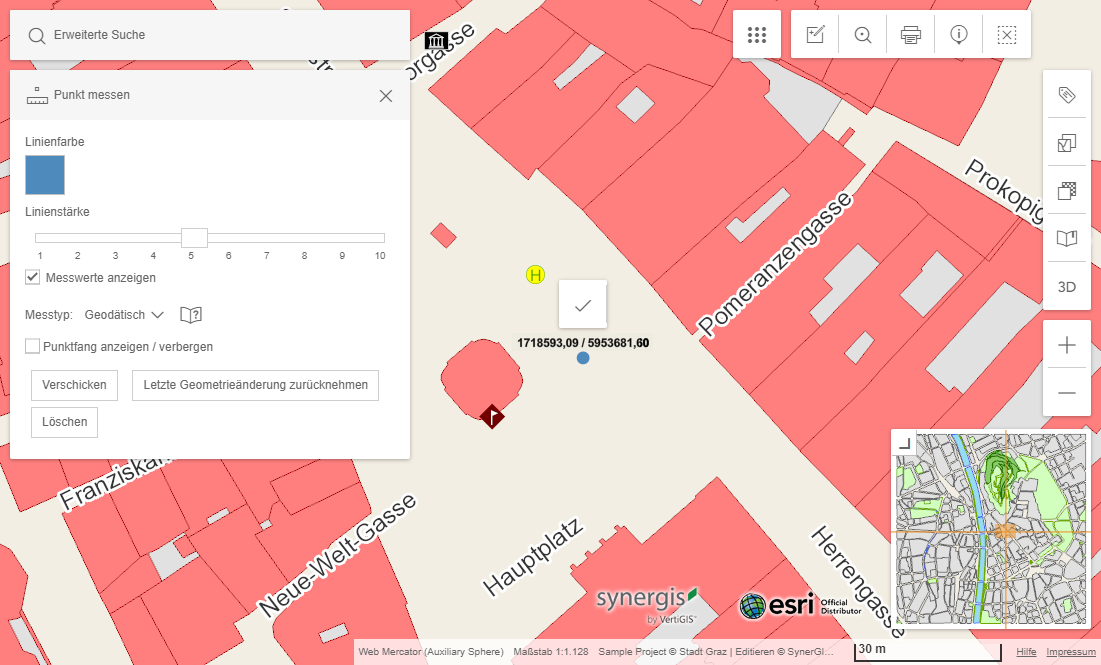Click the Verschicken button
The height and width of the screenshot is (665, 1101).
click(73, 385)
